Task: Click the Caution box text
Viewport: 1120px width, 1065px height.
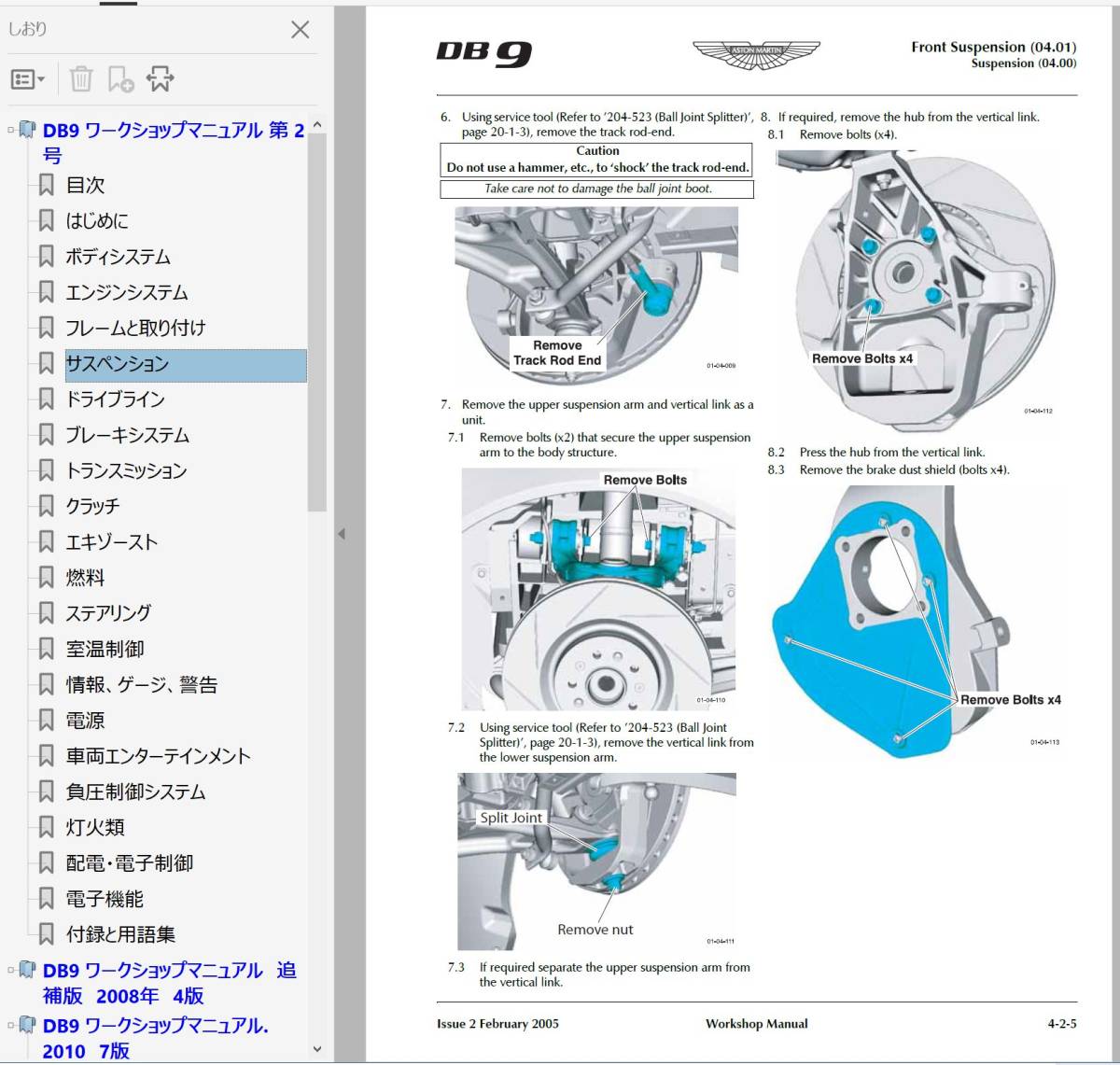Action: pos(597,160)
